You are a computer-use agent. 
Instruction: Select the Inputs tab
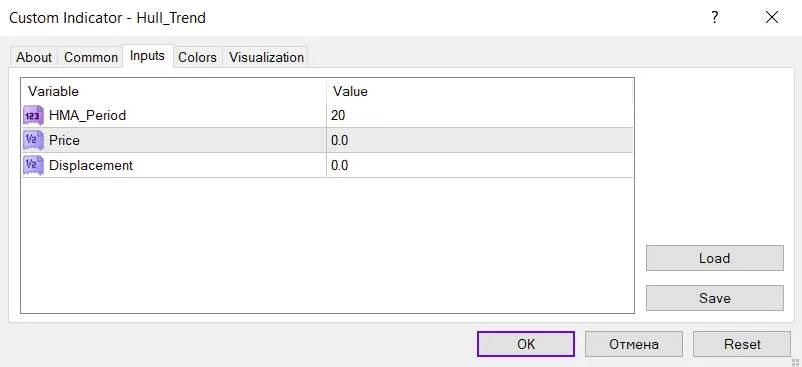click(x=147, y=56)
